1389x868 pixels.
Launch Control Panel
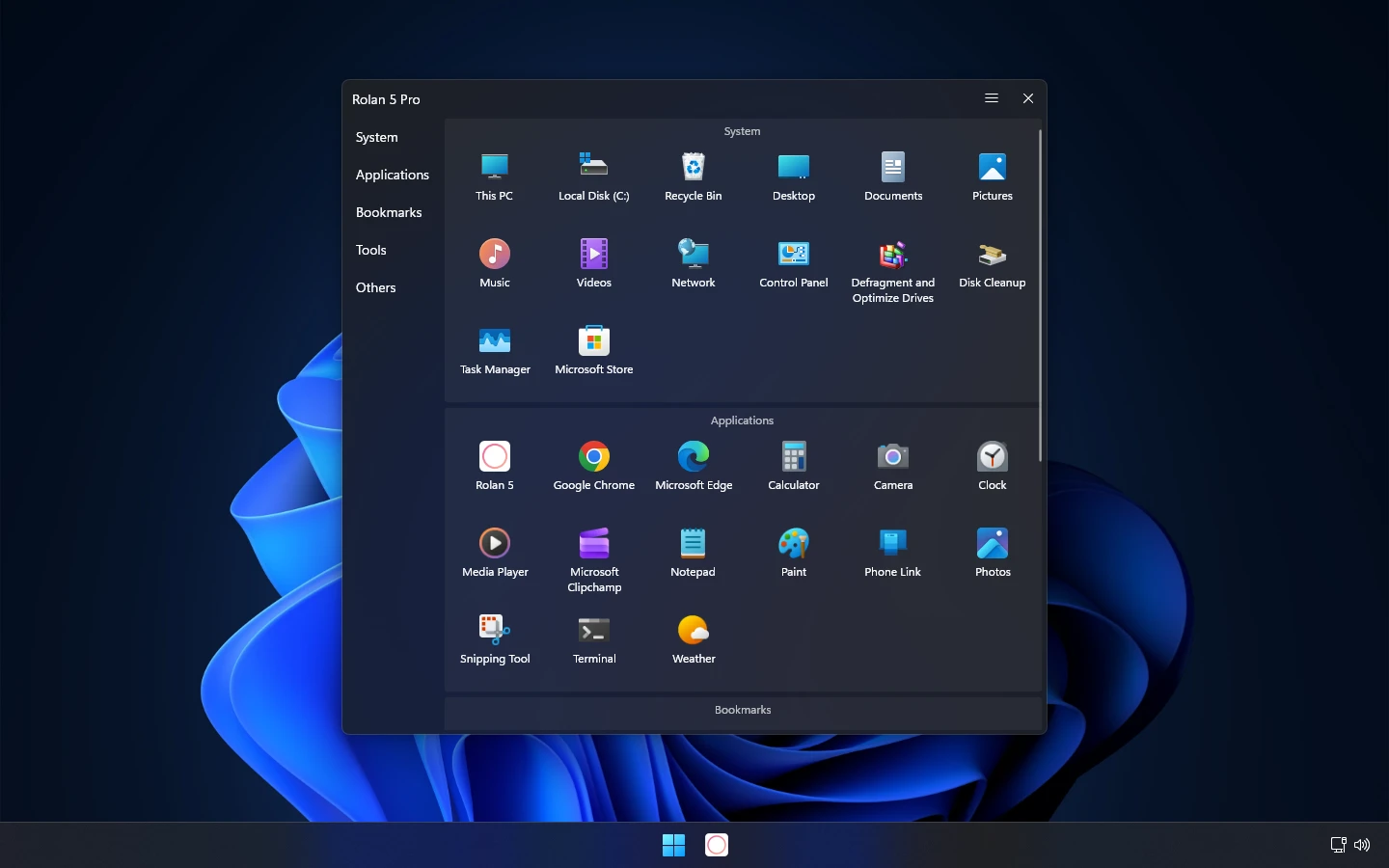click(x=794, y=263)
